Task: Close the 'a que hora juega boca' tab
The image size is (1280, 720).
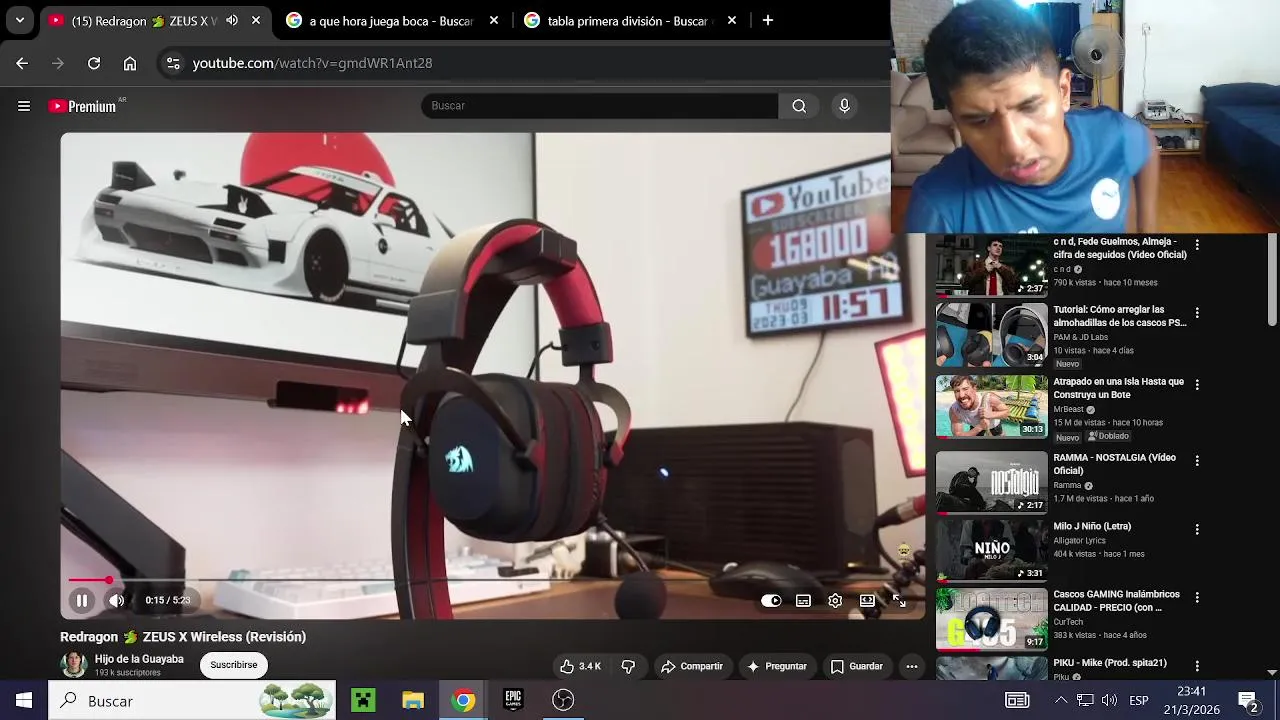Action: pos(494,20)
